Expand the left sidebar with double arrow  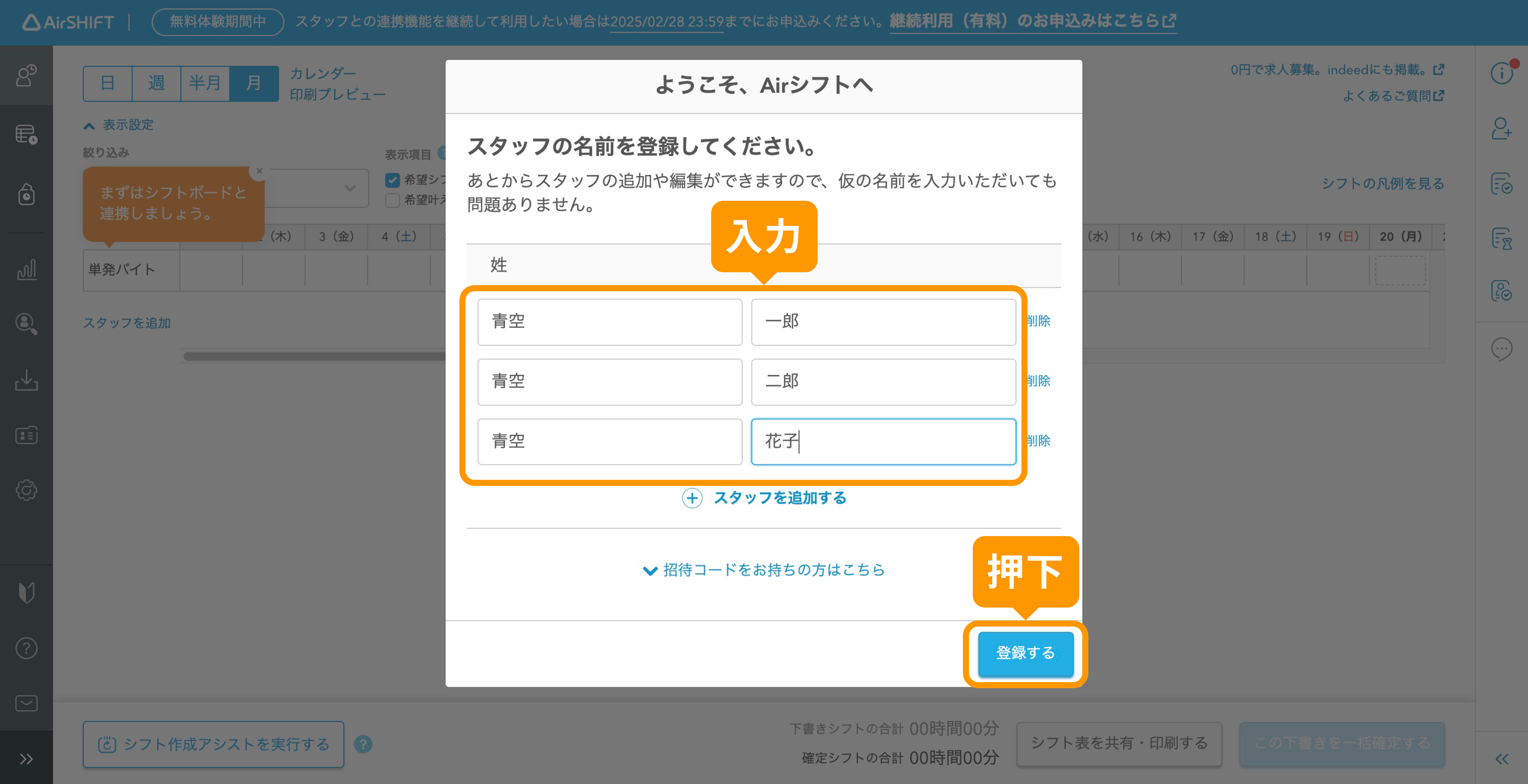(26, 759)
